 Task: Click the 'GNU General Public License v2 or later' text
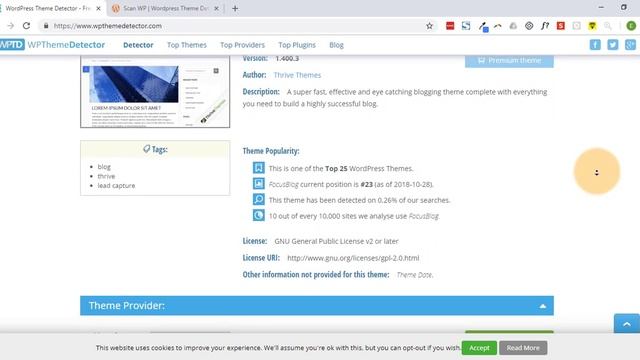[x=336, y=241]
